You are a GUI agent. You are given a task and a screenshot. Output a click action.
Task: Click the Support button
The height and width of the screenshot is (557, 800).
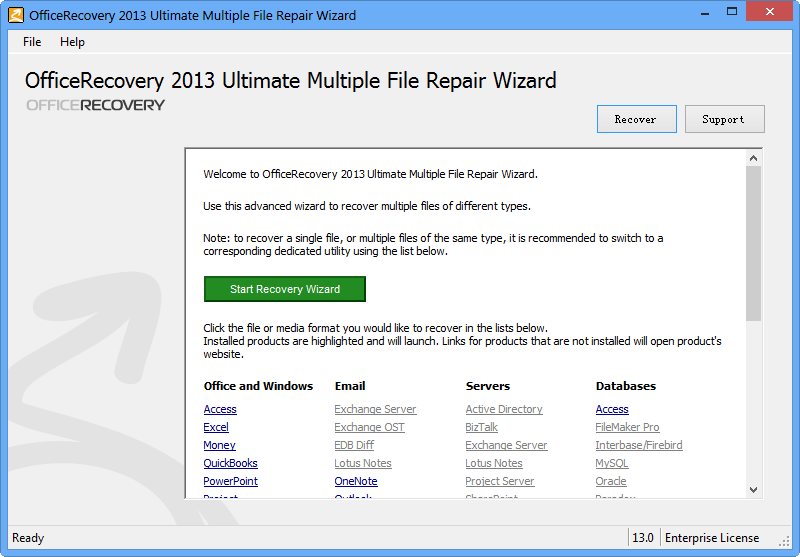(724, 119)
